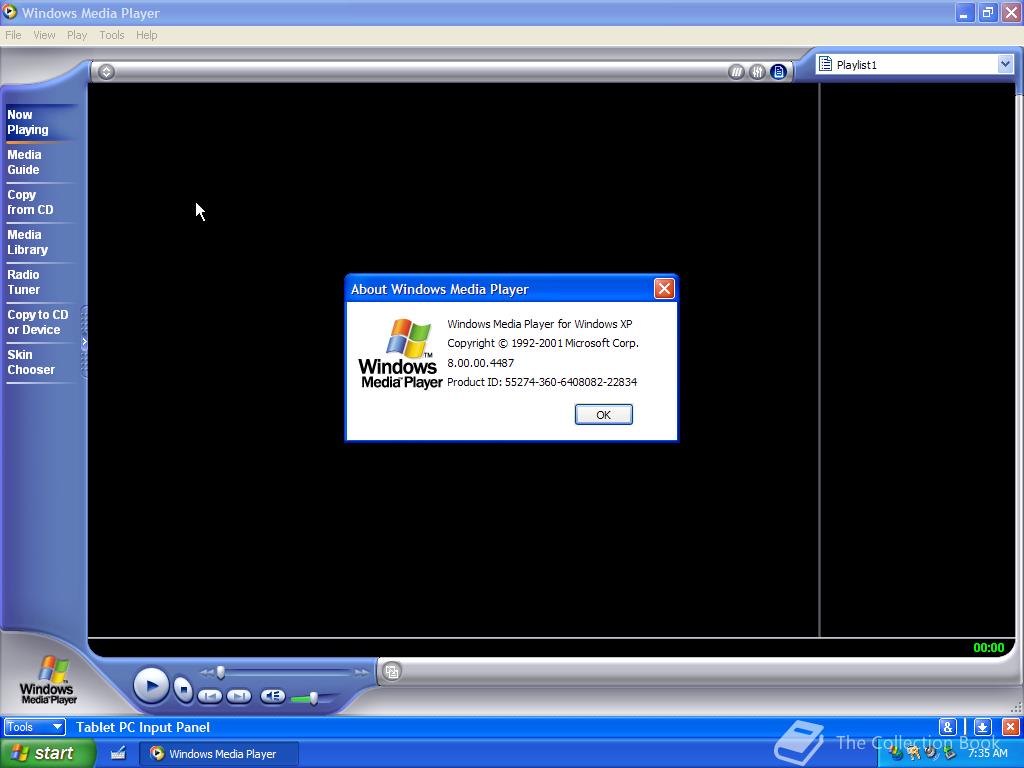Restore down the Windows Media Player window
Screen dimensions: 1024x768
tap(987, 12)
